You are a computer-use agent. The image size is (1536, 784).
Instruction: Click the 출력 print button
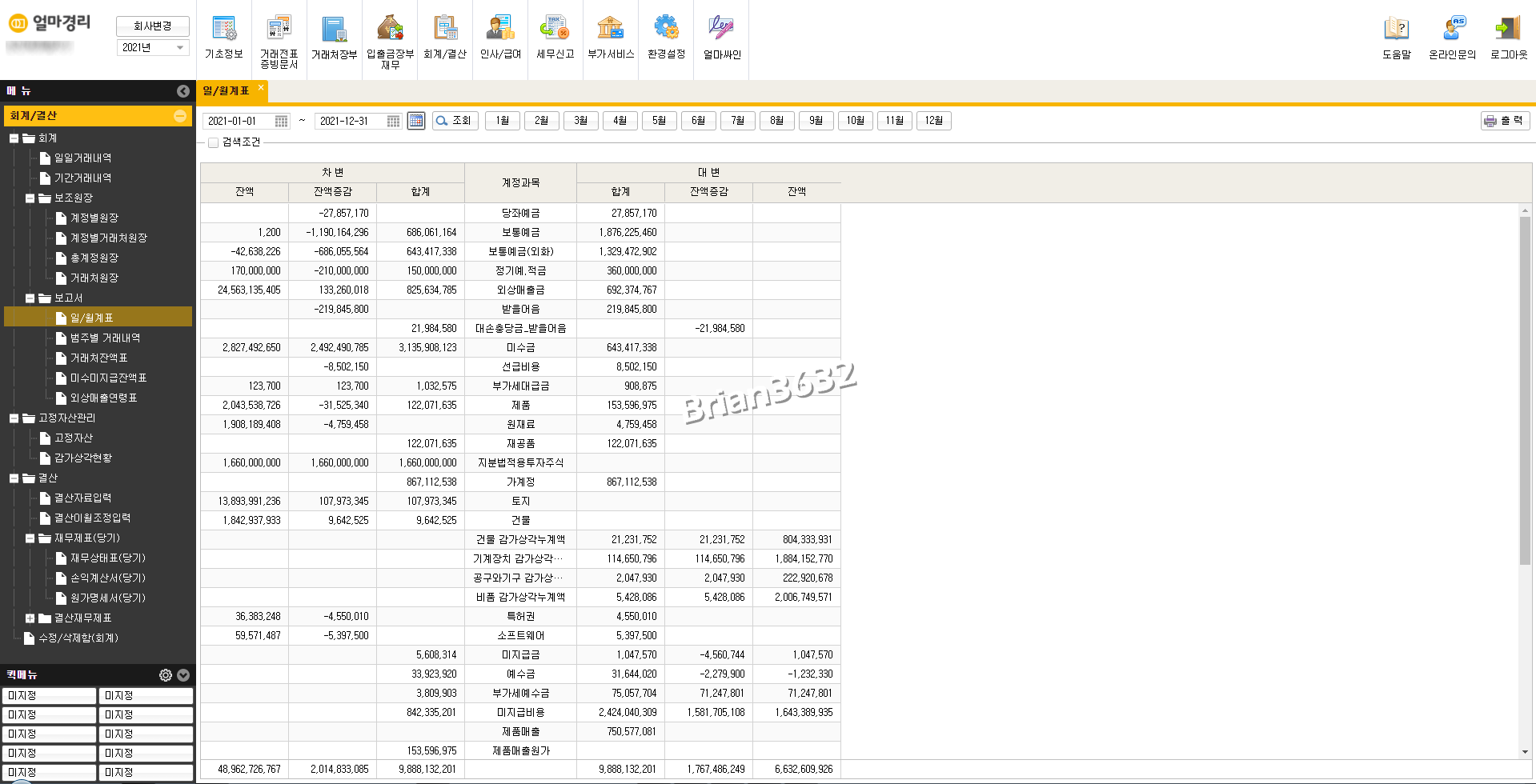pyautogui.click(x=1506, y=121)
